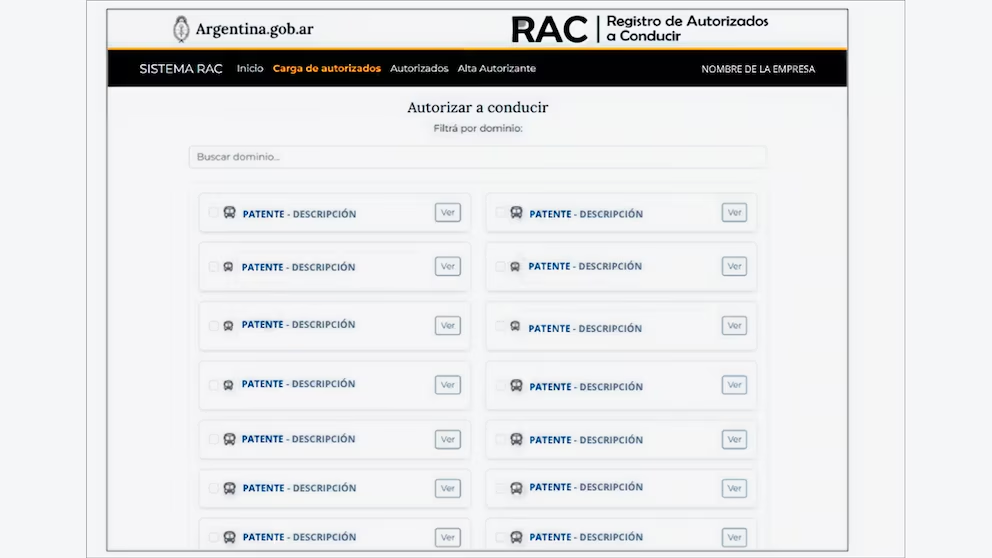This screenshot has height=558, width=992.
Task: Enable checkbox in fourth left vehicle card
Action: click(213, 385)
